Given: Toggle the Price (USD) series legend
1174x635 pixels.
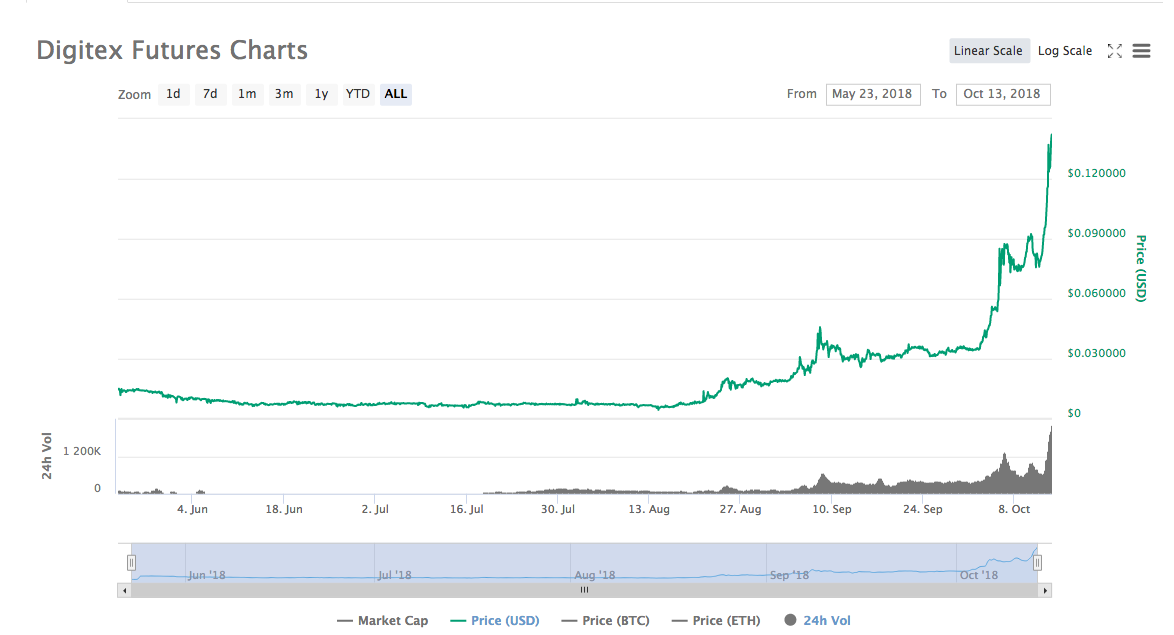Looking at the screenshot, I should [x=494, y=621].
